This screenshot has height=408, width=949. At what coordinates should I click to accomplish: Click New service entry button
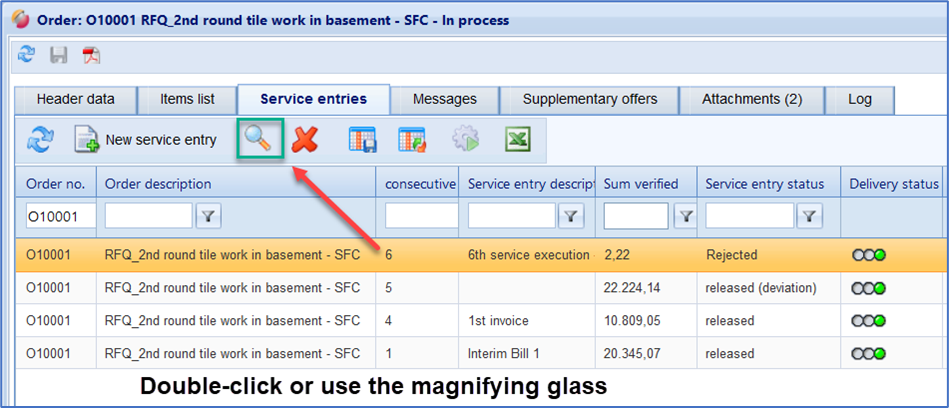point(147,140)
